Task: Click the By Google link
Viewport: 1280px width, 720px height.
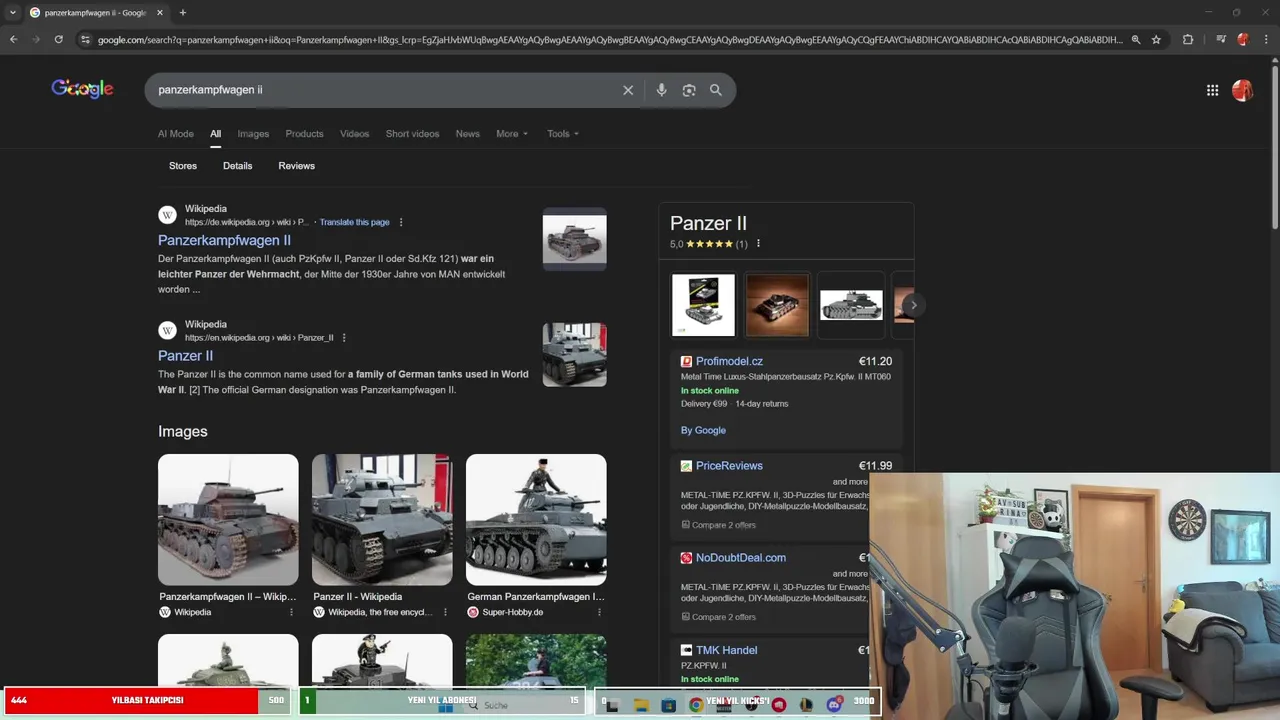Action: click(x=703, y=430)
